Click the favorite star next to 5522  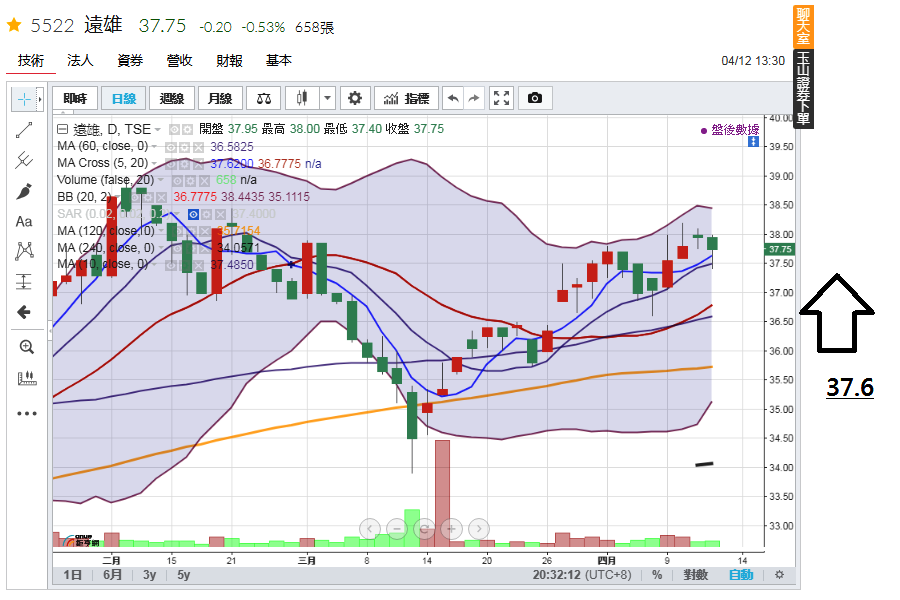pos(14,25)
